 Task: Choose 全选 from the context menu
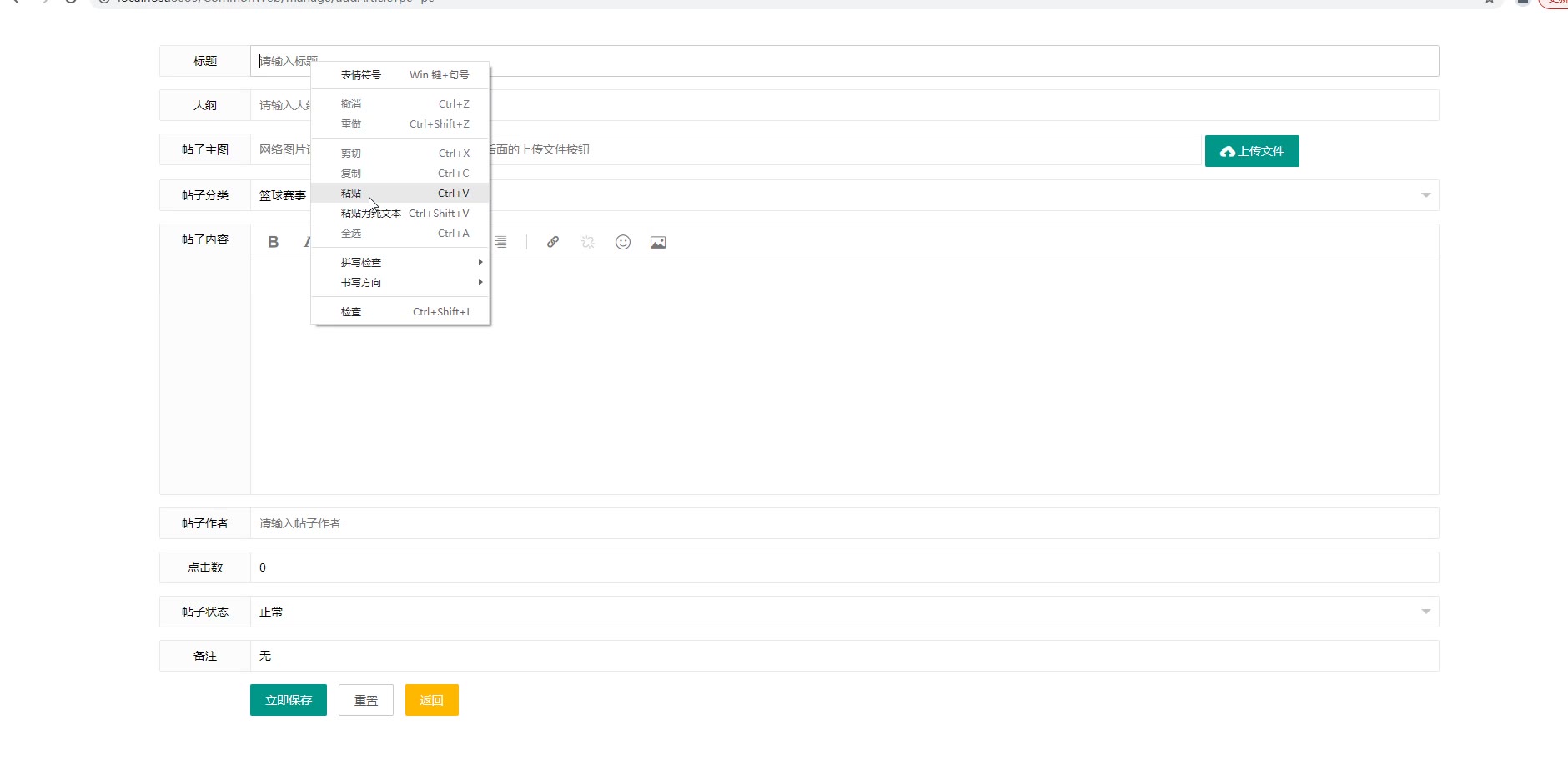pos(400,233)
